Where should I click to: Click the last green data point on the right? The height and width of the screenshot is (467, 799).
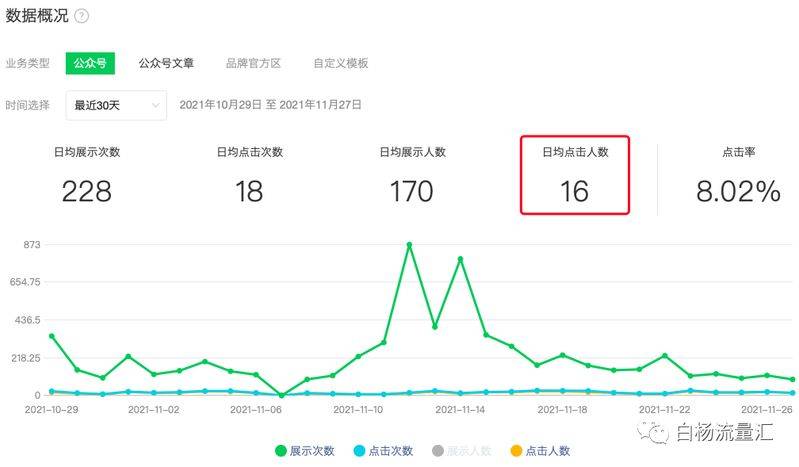792,379
